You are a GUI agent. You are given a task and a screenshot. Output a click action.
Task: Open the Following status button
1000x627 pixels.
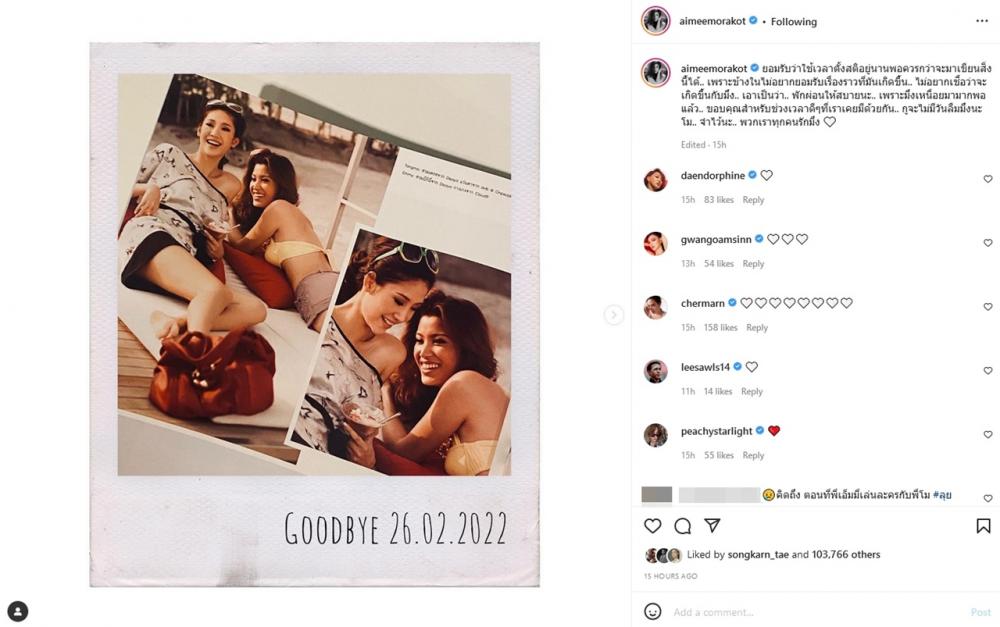(x=793, y=22)
